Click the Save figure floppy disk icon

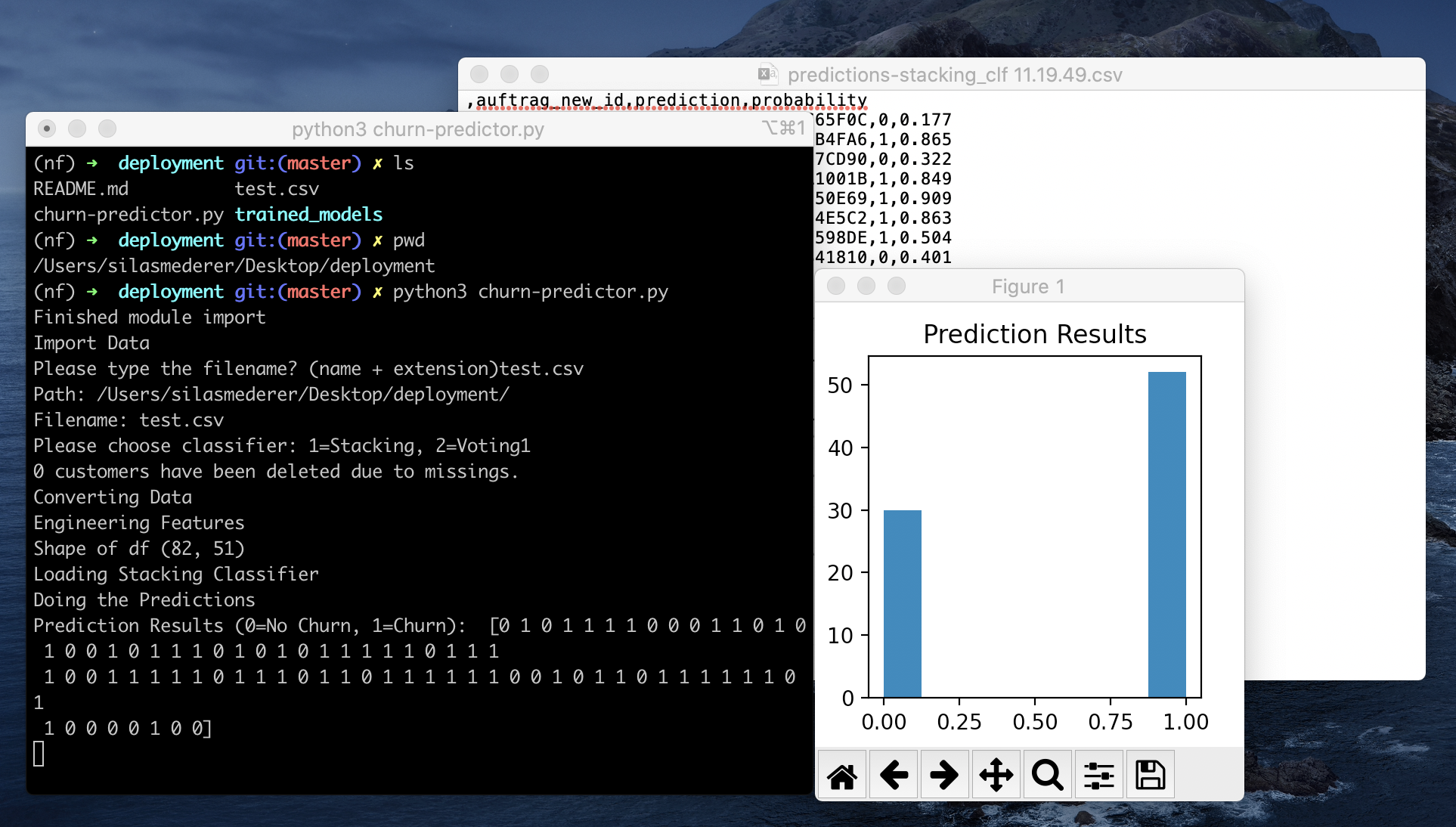1150,775
